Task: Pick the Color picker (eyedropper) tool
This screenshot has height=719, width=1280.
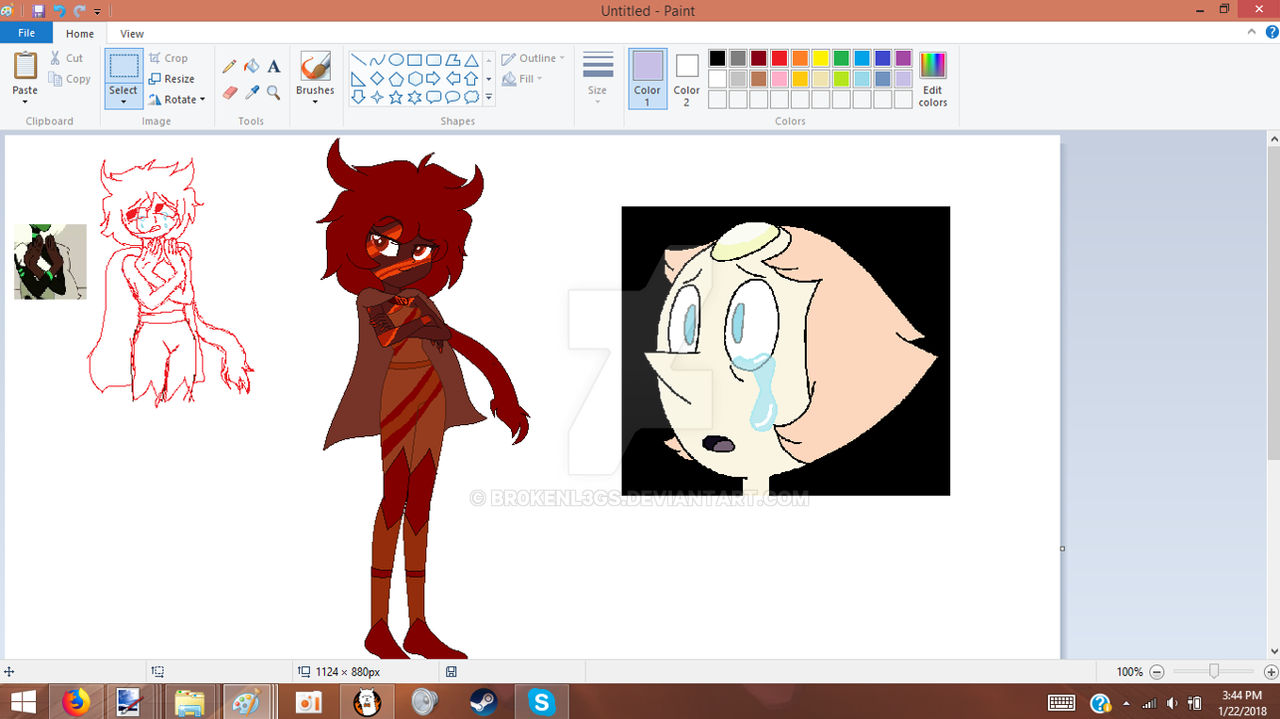Action: tap(251, 91)
